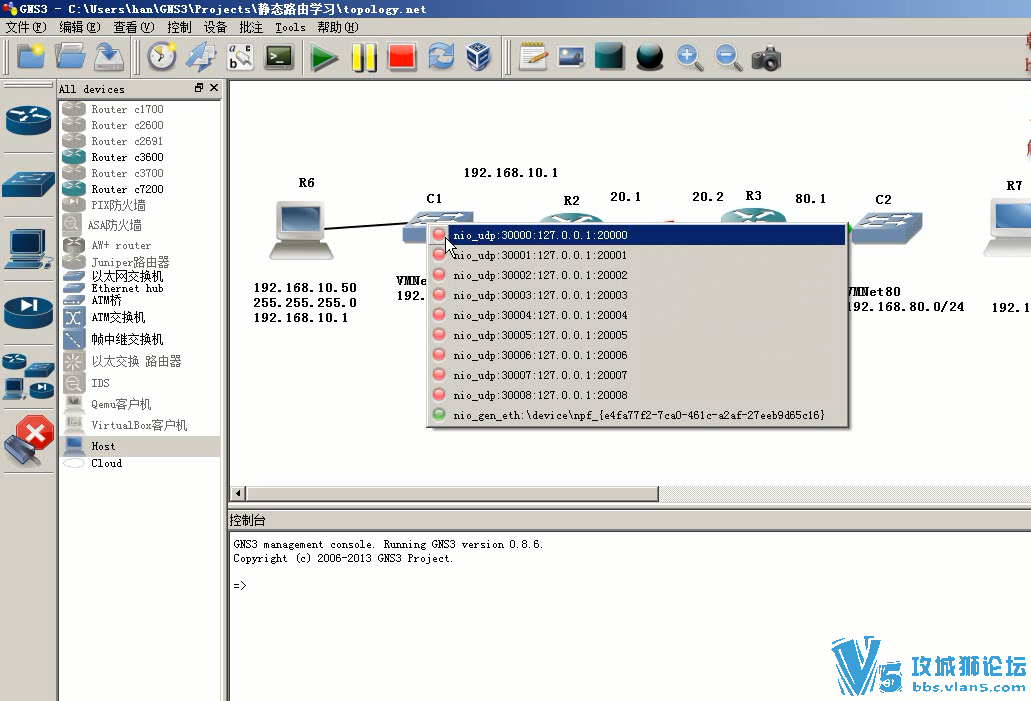This screenshot has height=701, width=1031.
Task: Open the 编辑 menu
Action: tap(80, 27)
